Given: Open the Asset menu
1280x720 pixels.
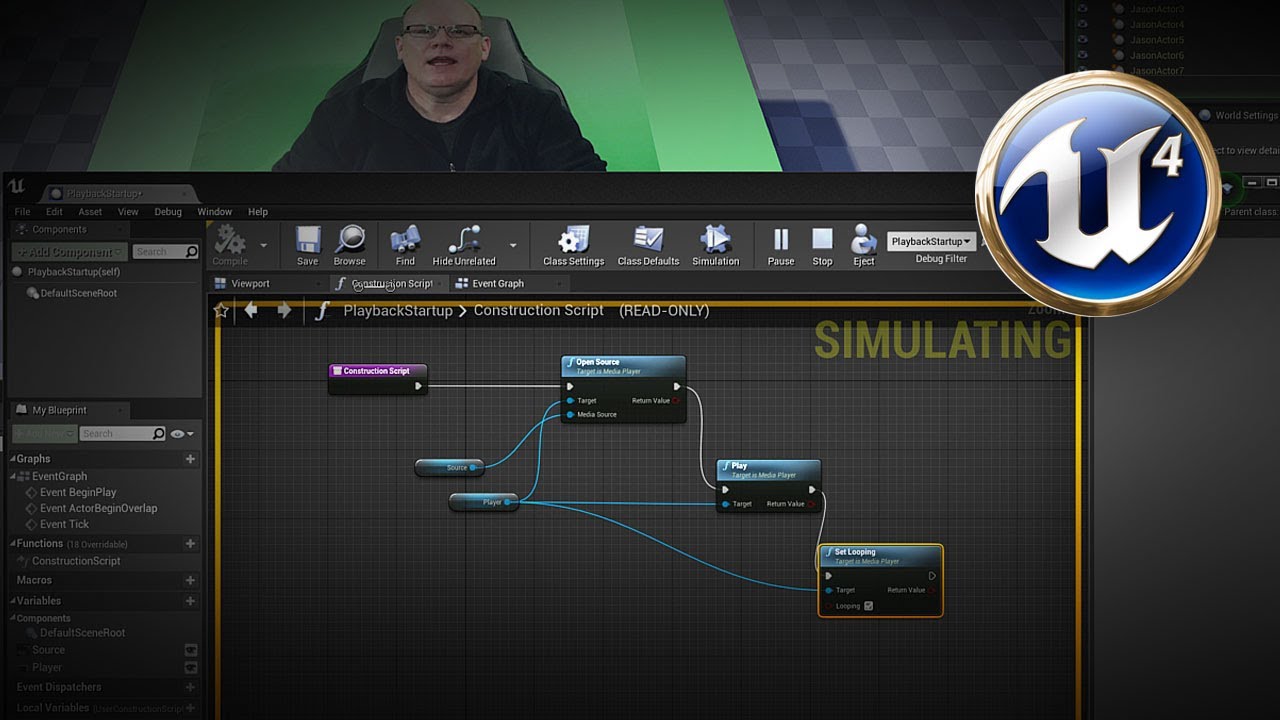Looking at the screenshot, I should tap(90, 212).
